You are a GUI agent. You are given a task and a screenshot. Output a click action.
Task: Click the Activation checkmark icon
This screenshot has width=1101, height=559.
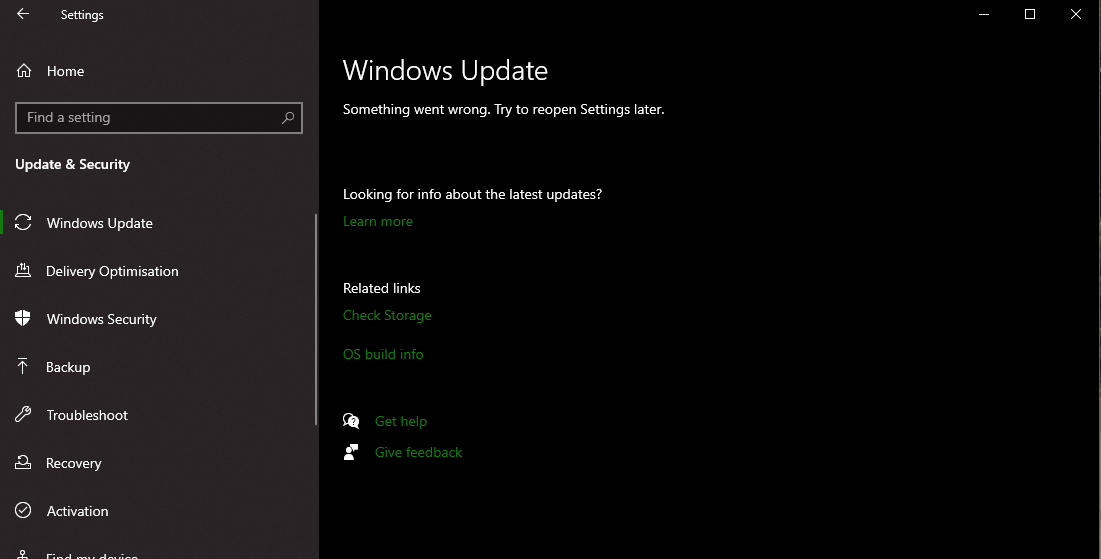23,510
